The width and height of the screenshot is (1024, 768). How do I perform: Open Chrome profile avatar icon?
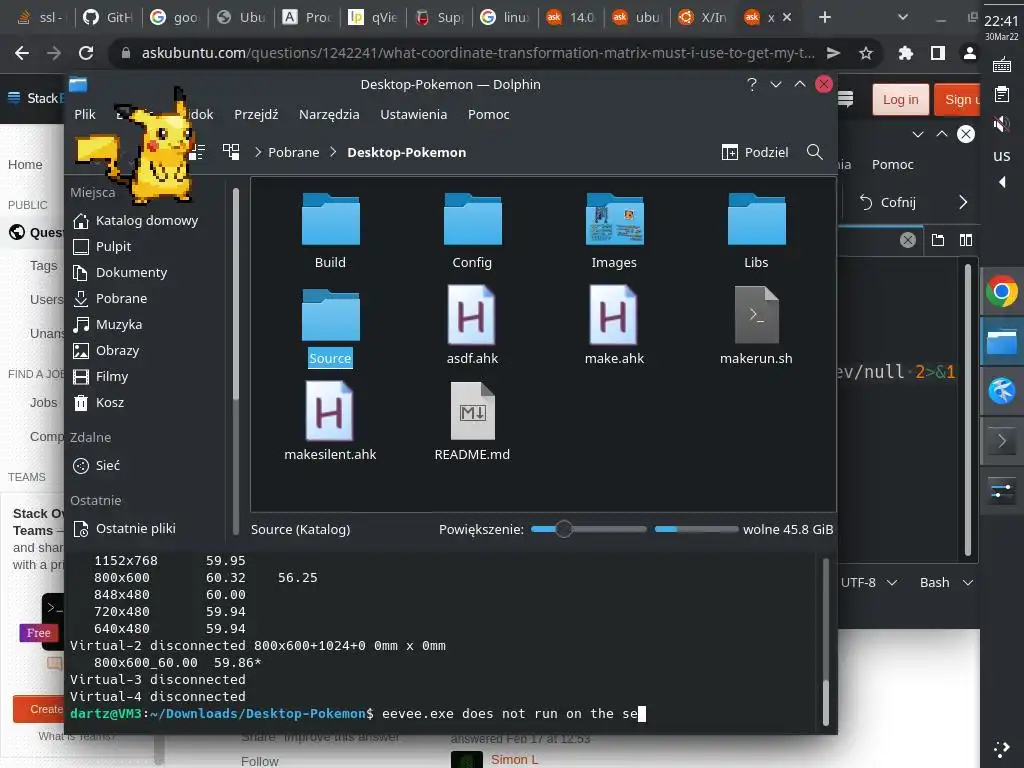tap(970, 53)
